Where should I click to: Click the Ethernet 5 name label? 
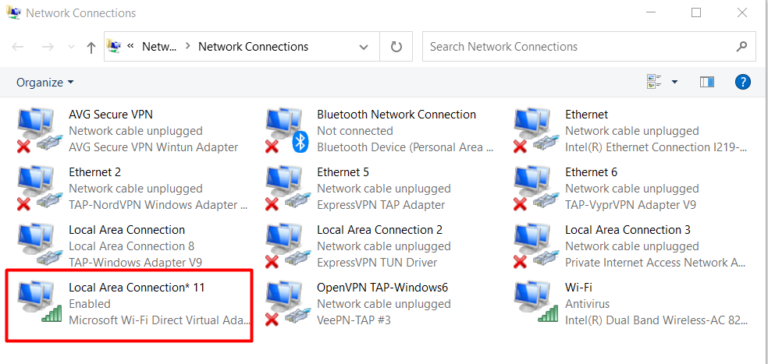coord(343,172)
